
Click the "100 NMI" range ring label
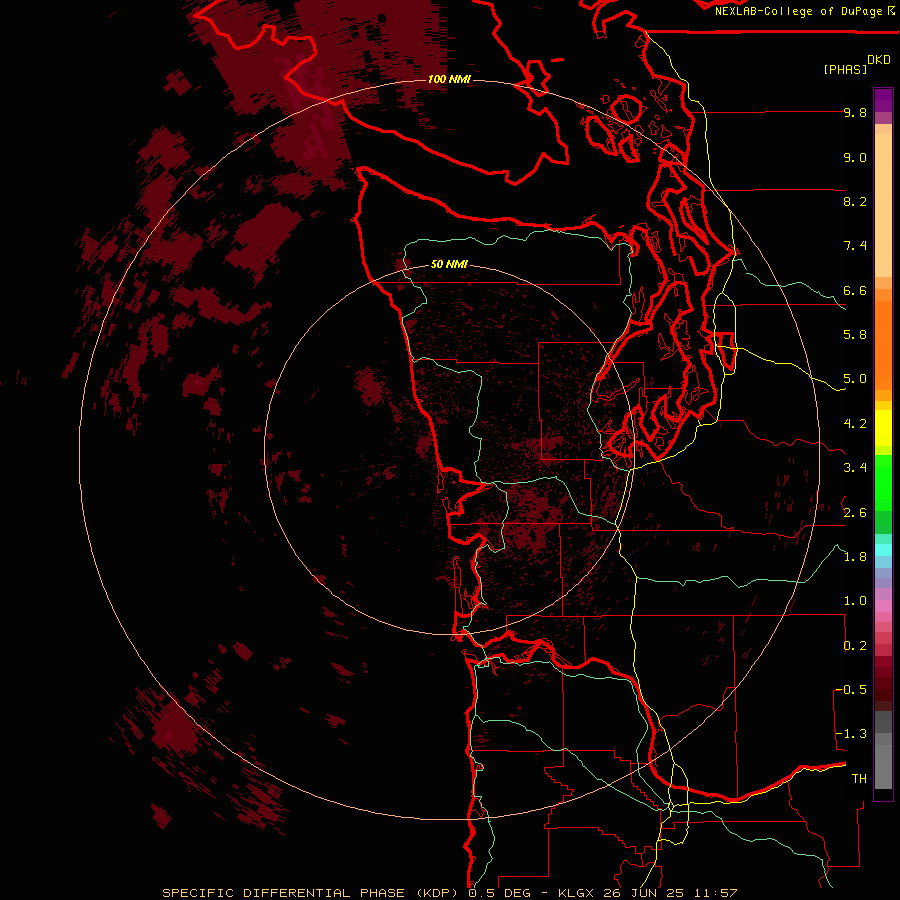tap(449, 79)
